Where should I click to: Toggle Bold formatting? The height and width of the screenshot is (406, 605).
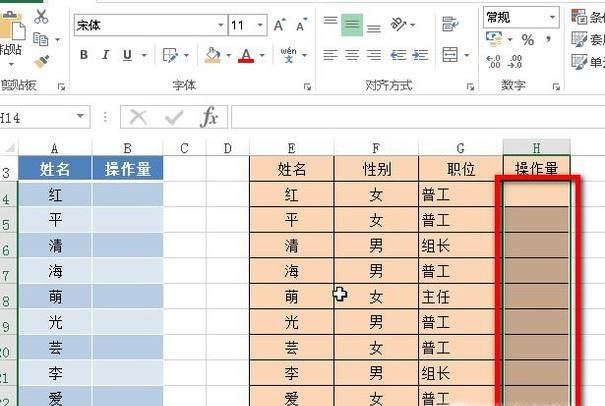coord(84,55)
